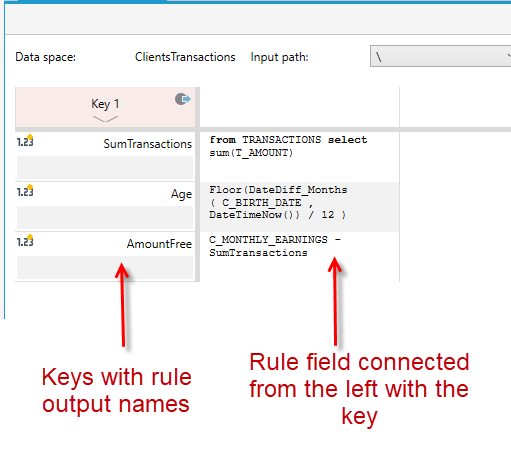
Task: Click the 'Input path:' label
Action: pyautogui.click(x=279, y=57)
